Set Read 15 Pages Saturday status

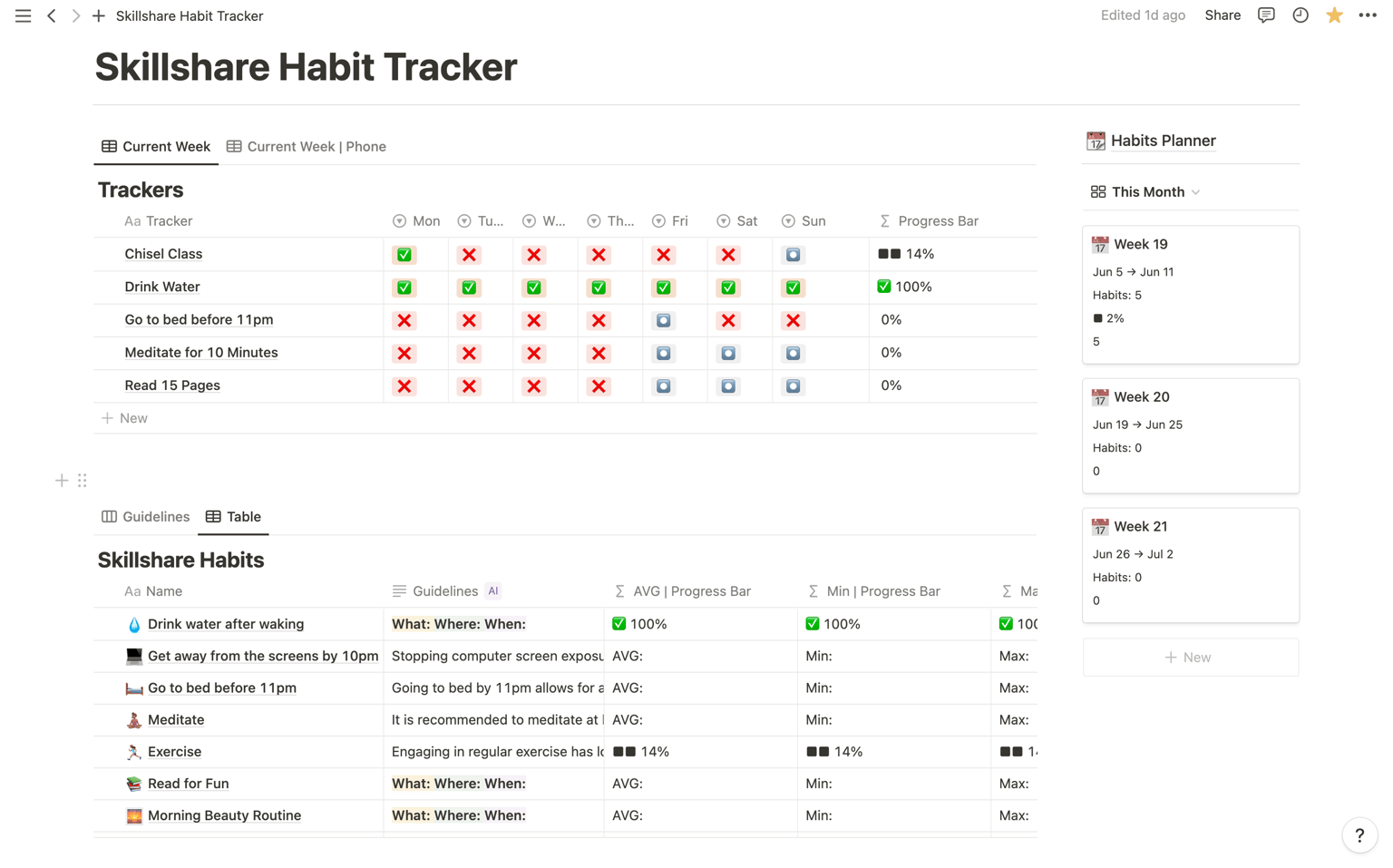click(x=728, y=386)
